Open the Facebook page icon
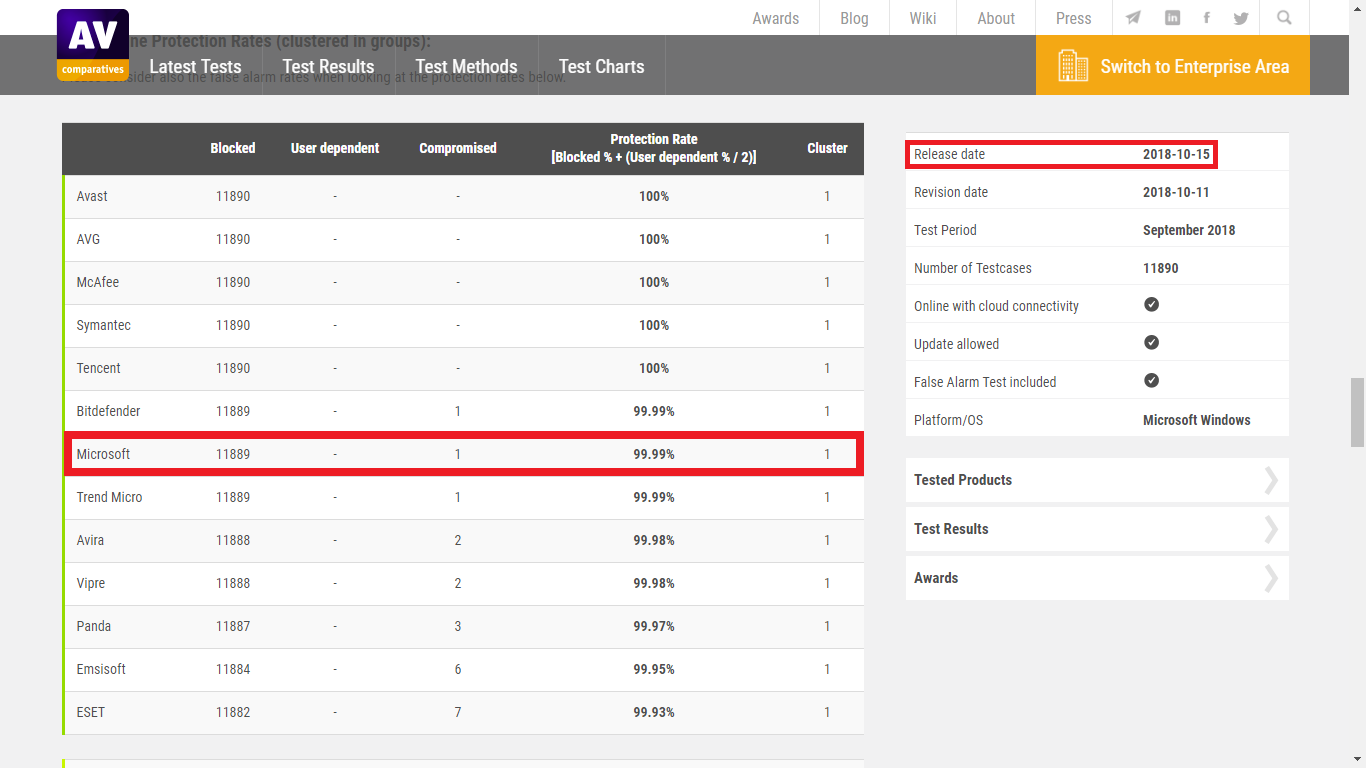The height and width of the screenshot is (768, 1366). (x=1206, y=17)
